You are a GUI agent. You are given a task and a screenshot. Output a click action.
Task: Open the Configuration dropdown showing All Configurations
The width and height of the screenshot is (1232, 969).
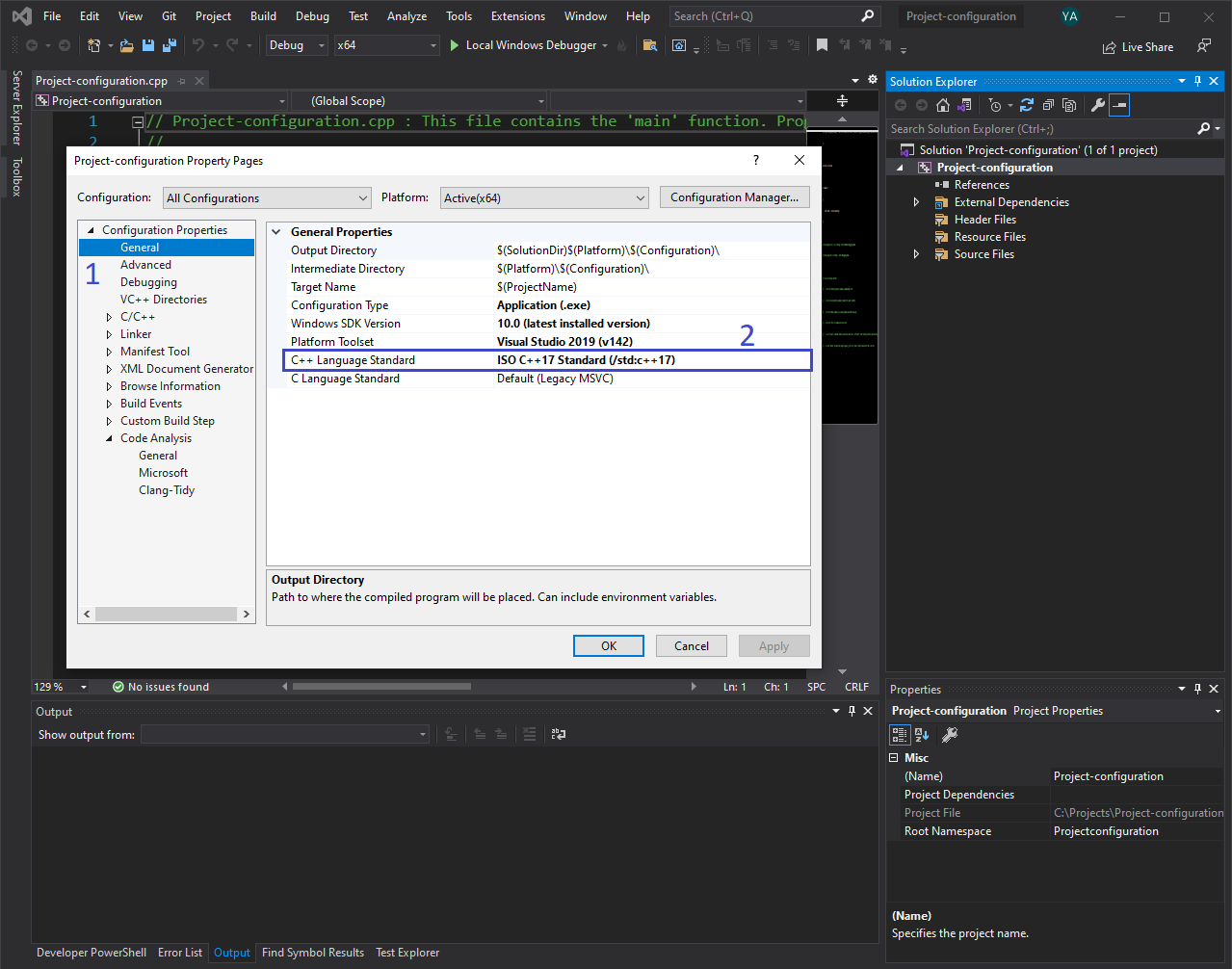[x=267, y=197]
